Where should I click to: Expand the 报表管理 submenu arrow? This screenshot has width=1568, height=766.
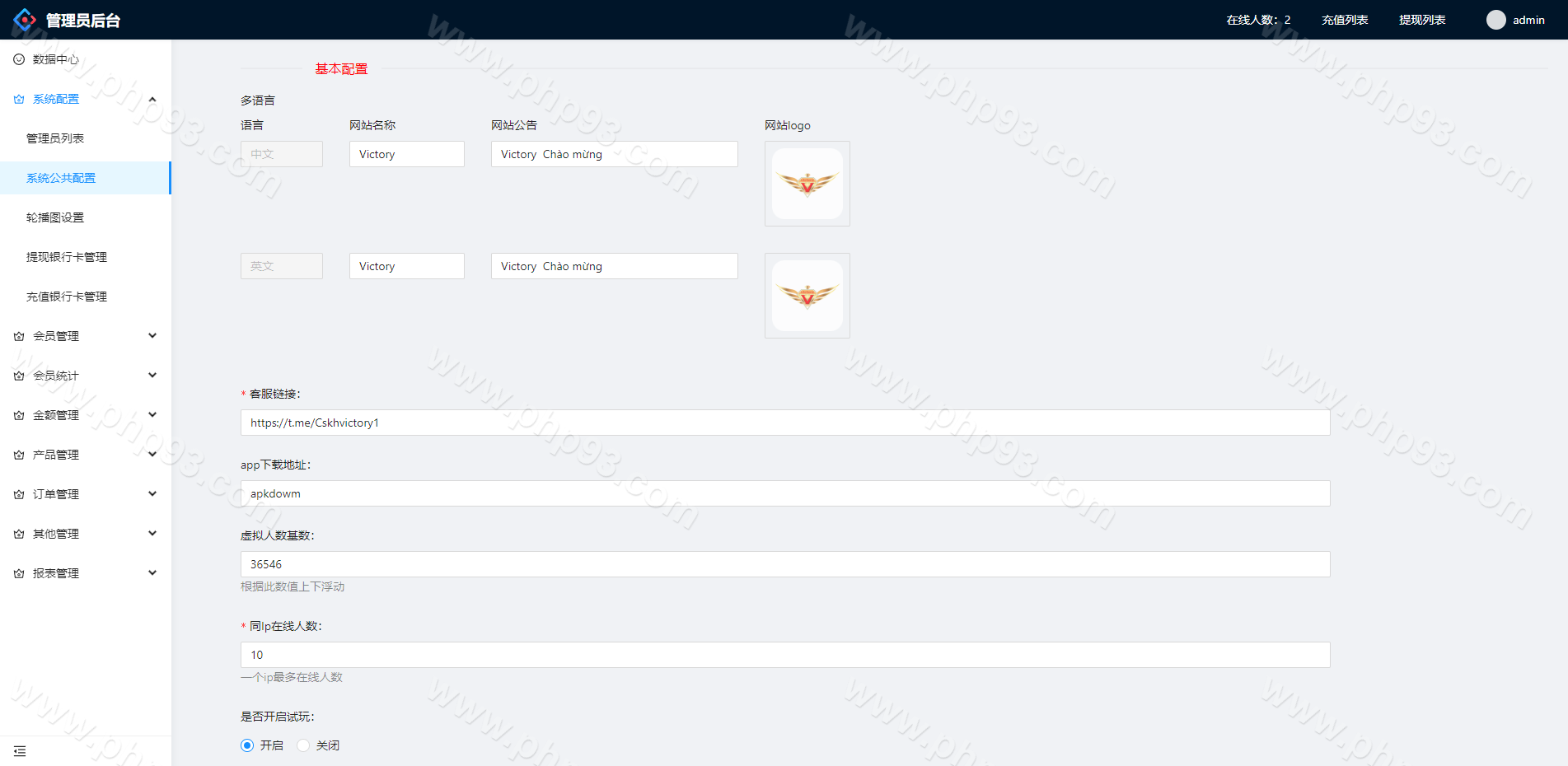point(152,573)
